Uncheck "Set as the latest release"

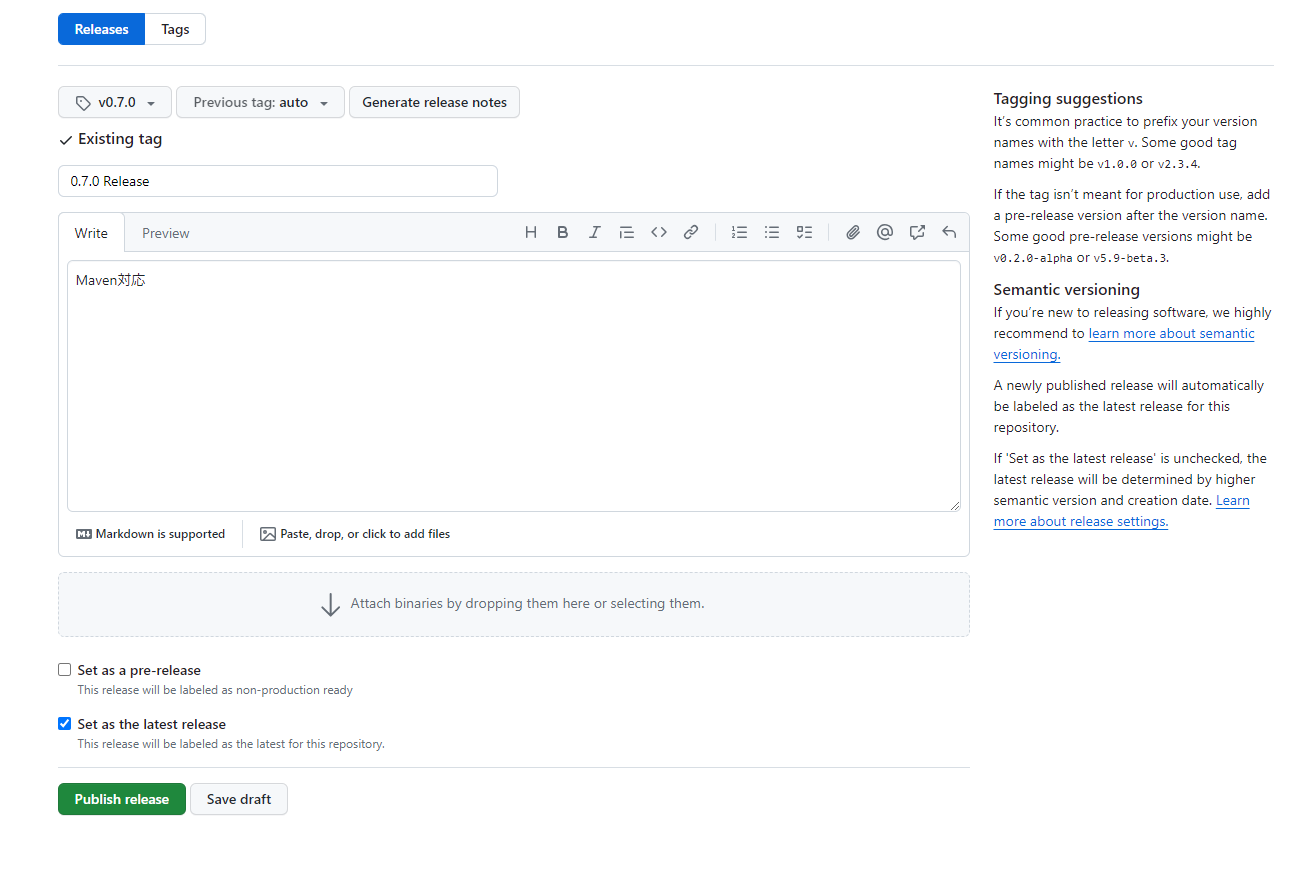(64, 723)
